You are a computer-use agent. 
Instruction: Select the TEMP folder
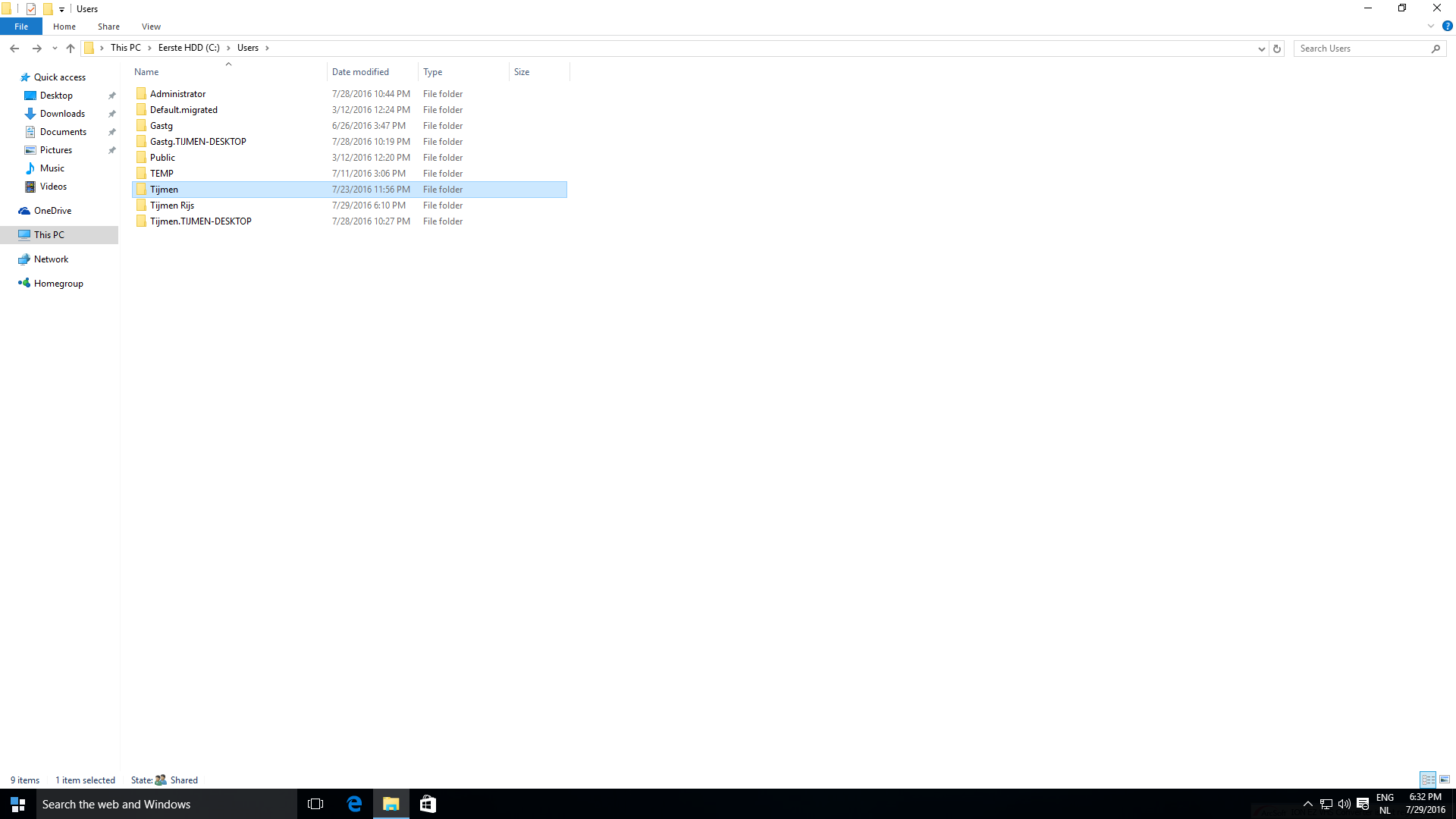(350, 174)
